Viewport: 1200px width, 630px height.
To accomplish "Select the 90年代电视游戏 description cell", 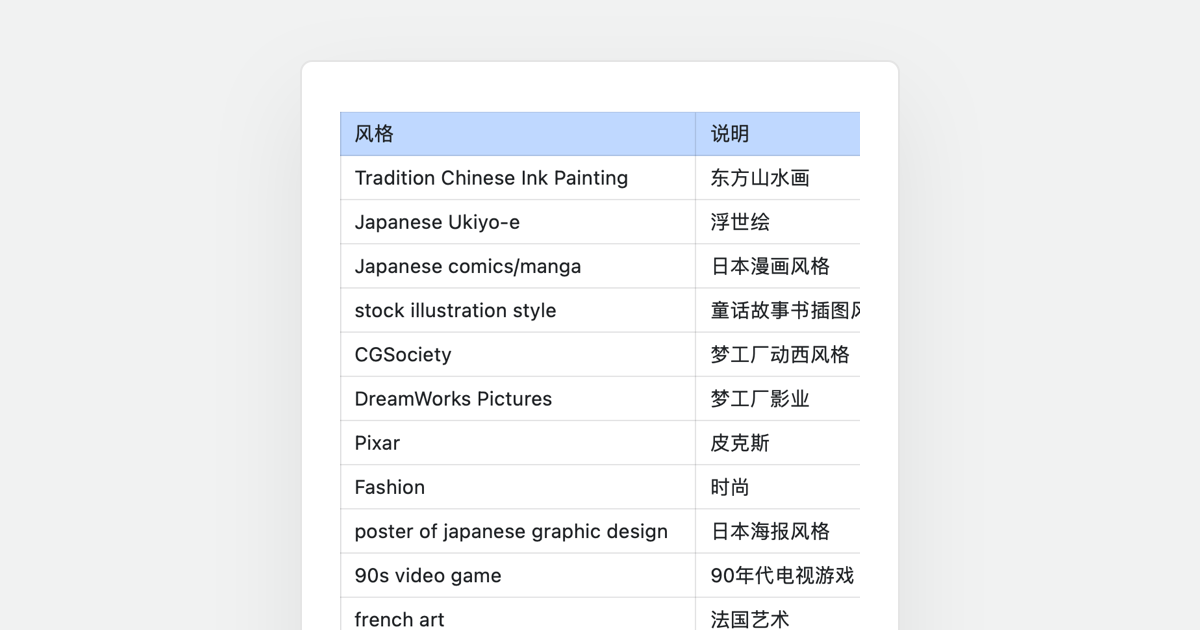I will click(x=782, y=575).
